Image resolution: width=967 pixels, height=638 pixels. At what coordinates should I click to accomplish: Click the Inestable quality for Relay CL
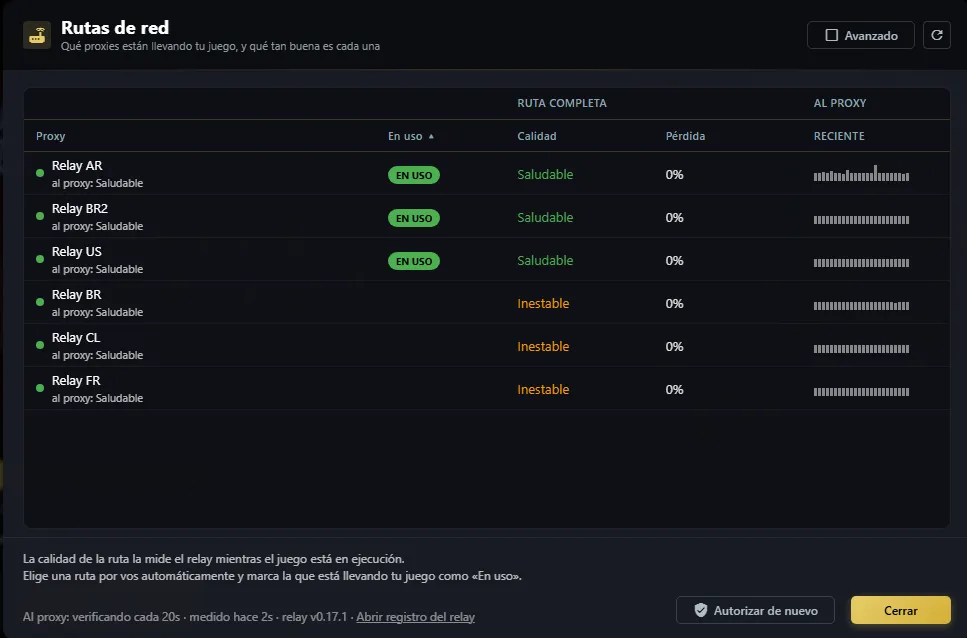tap(543, 346)
